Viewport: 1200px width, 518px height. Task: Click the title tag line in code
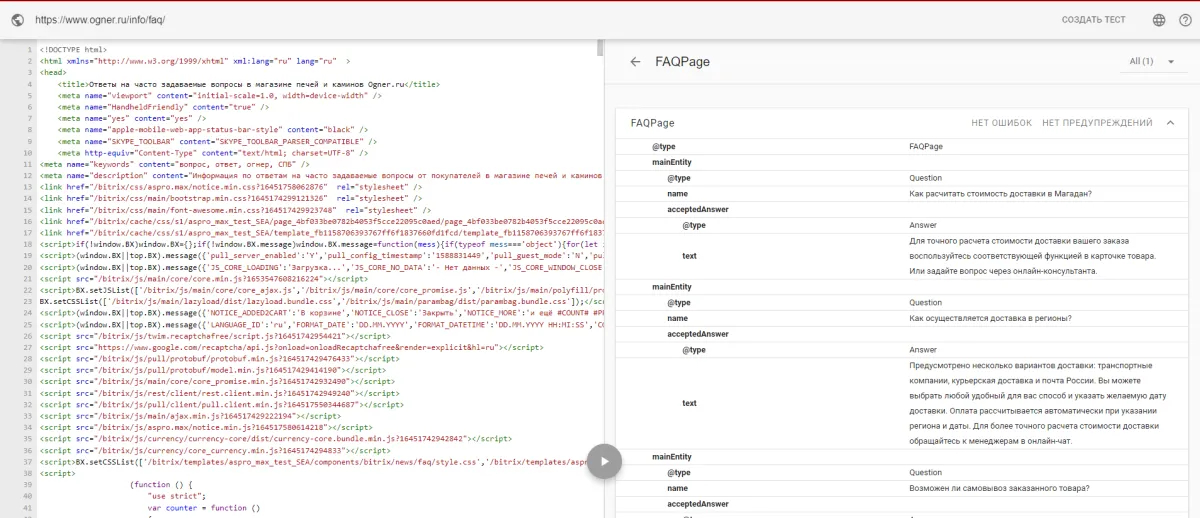click(x=248, y=84)
